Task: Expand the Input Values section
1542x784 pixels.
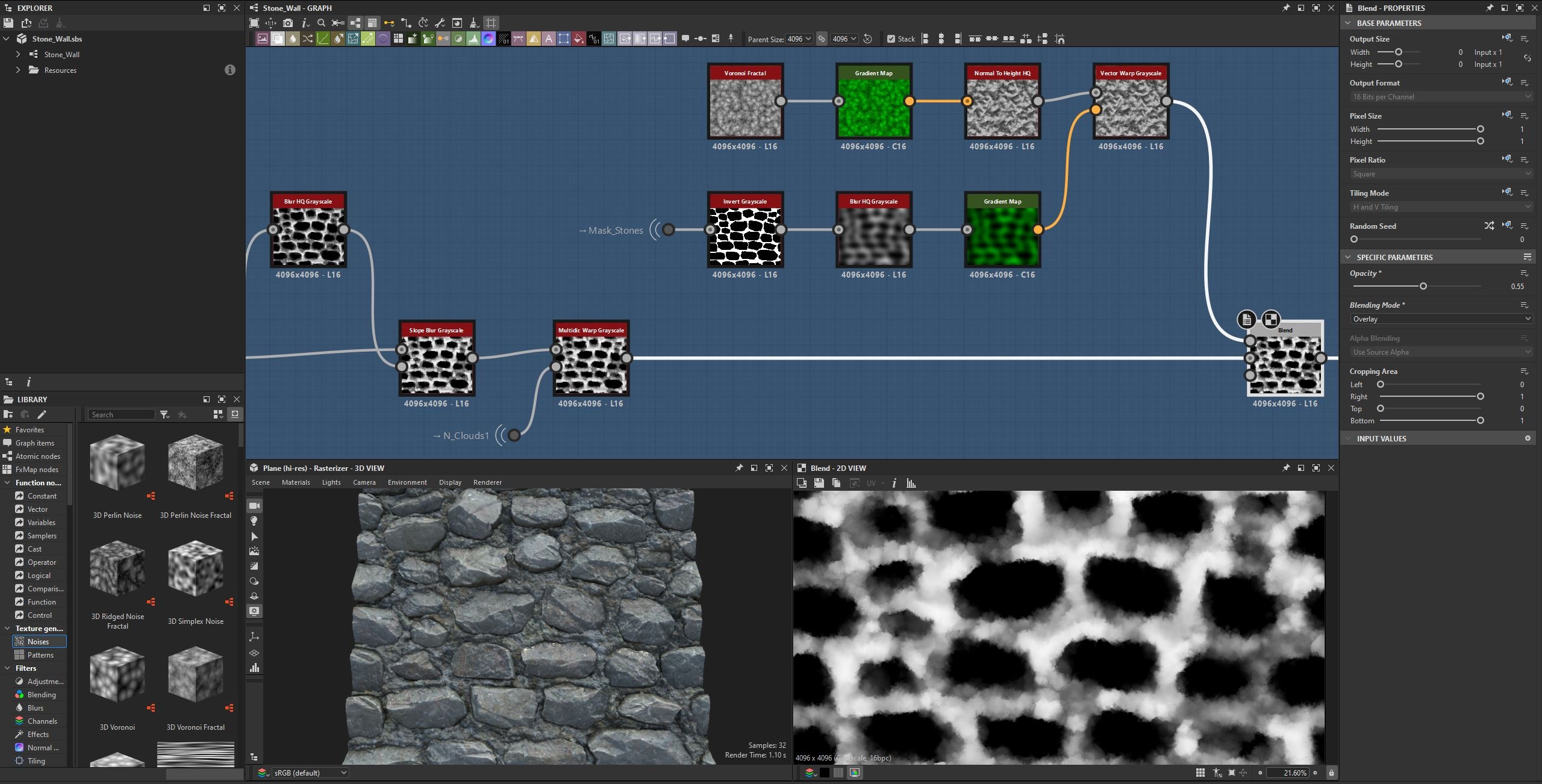Action: point(1348,438)
